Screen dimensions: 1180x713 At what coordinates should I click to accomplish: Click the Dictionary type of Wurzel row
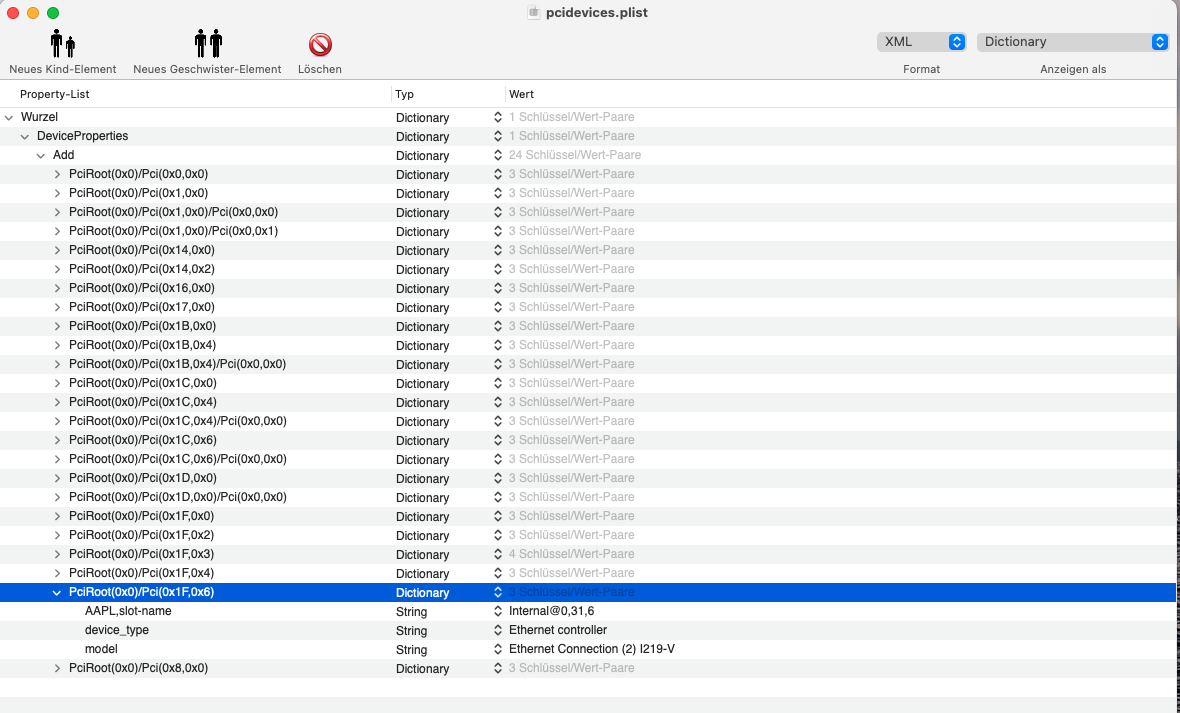point(422,117)
